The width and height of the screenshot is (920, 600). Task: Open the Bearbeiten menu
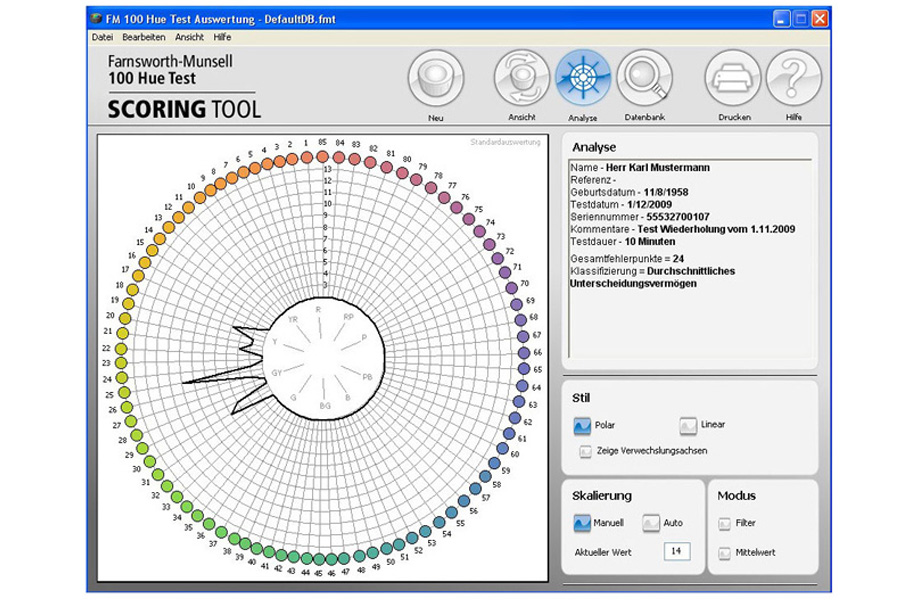144,37
